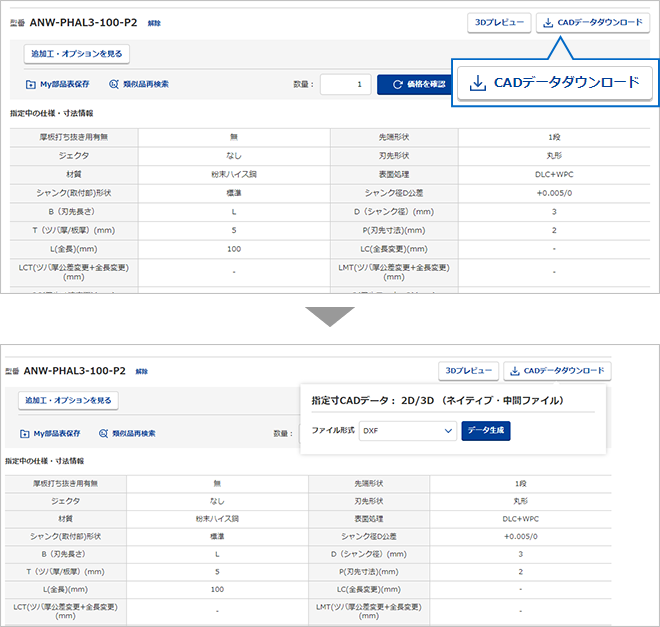Click the download arrow icon in the upper panel's small CAD button
The width and height of the screenshot is (660, 627).
[x=547, y=22]
